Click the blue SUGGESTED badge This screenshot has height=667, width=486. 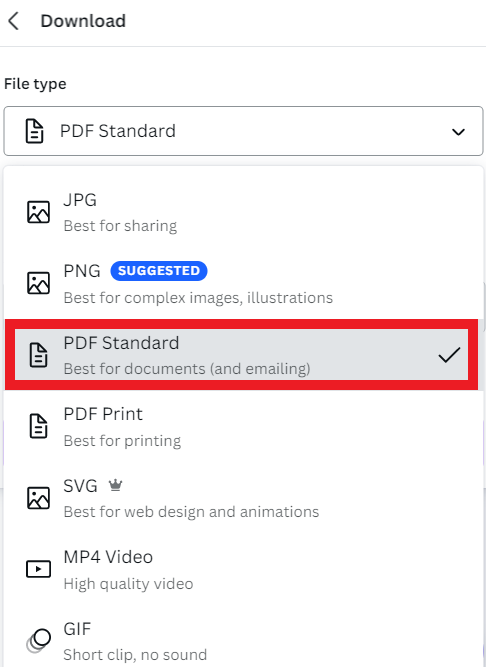coord(159,271)
